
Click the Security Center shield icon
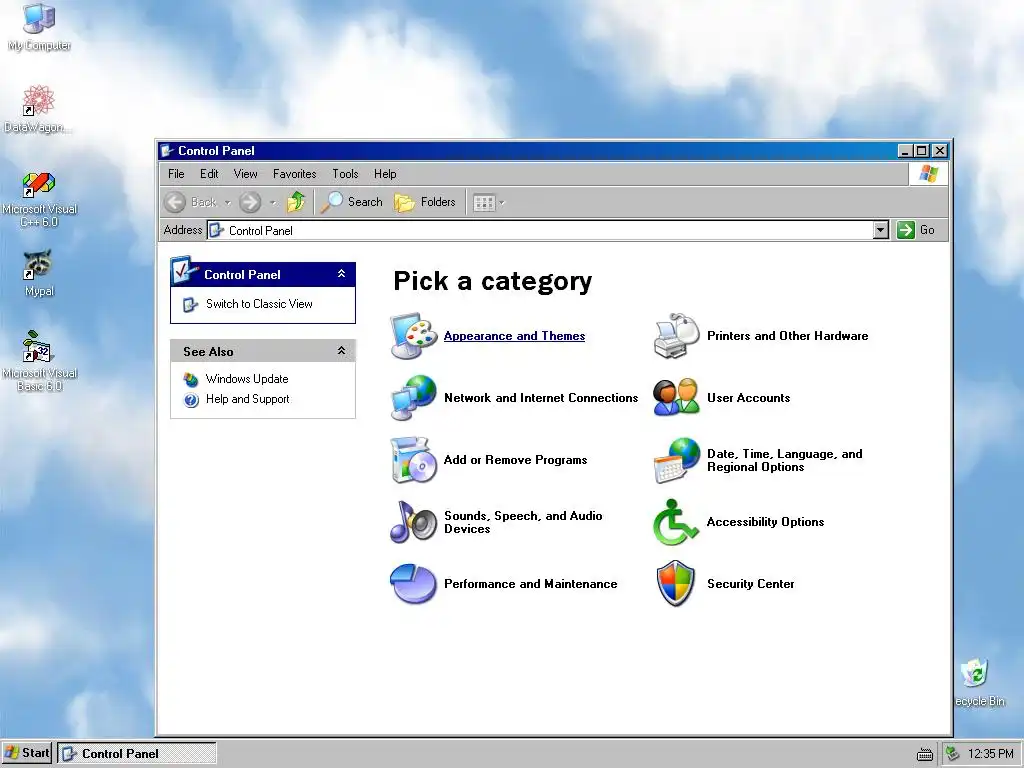point(676,583)
